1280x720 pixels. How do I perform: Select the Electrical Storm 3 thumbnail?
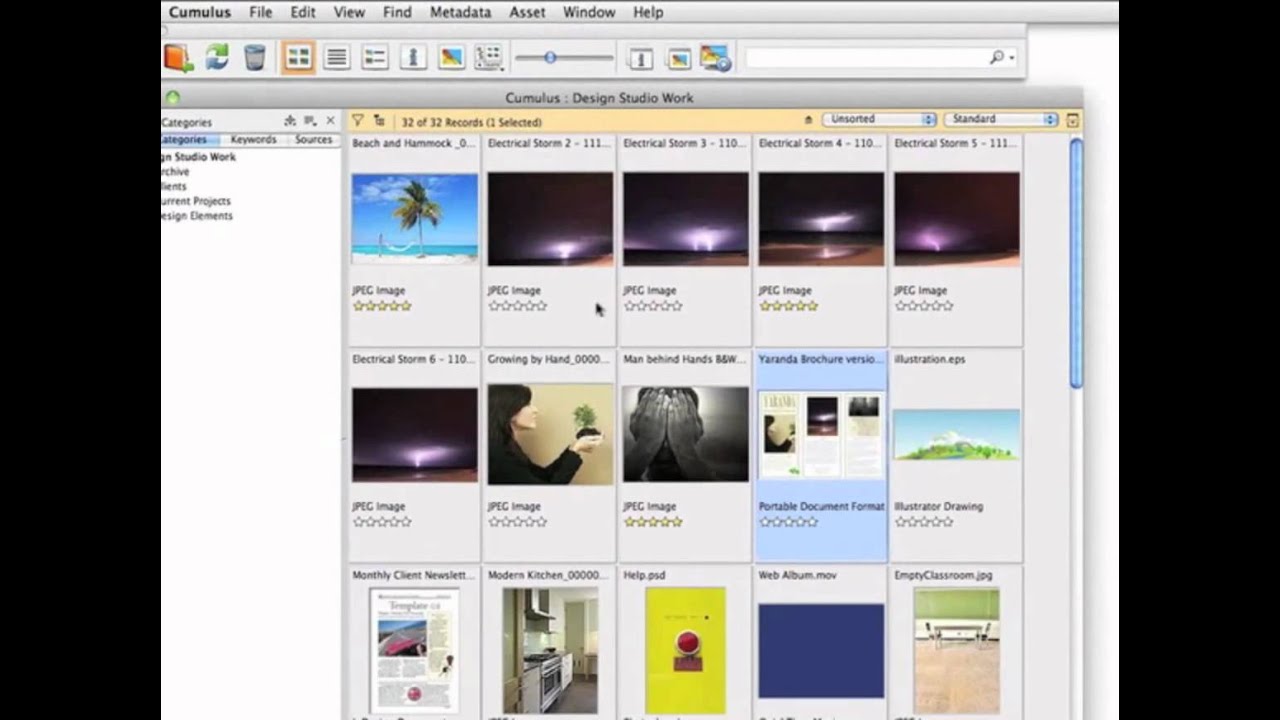(x=685, y=219)
